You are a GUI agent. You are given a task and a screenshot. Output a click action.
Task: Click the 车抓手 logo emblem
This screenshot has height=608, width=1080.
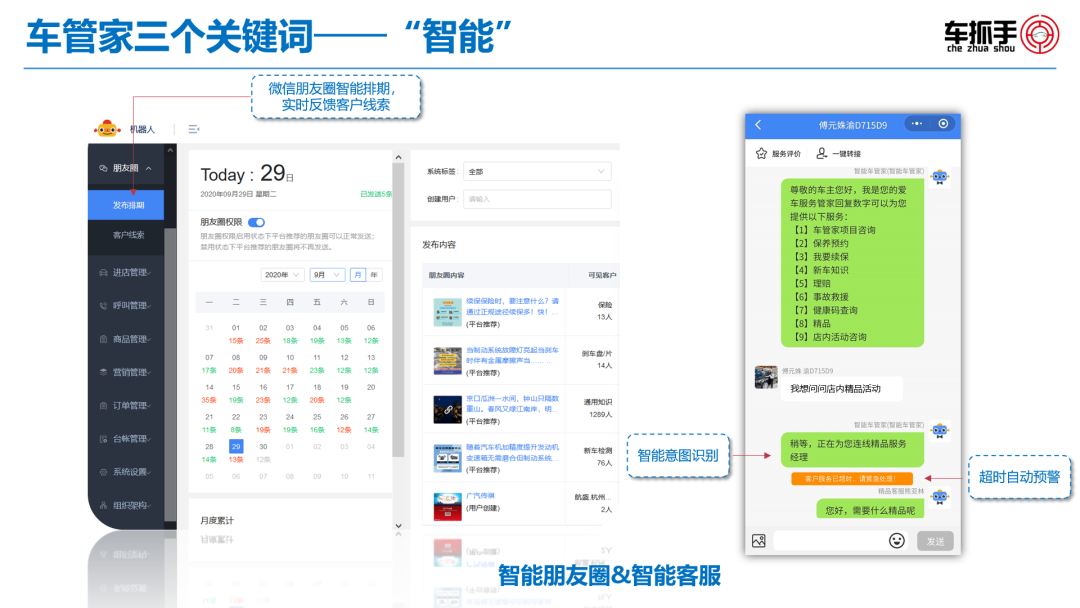tap(1040, 34)
